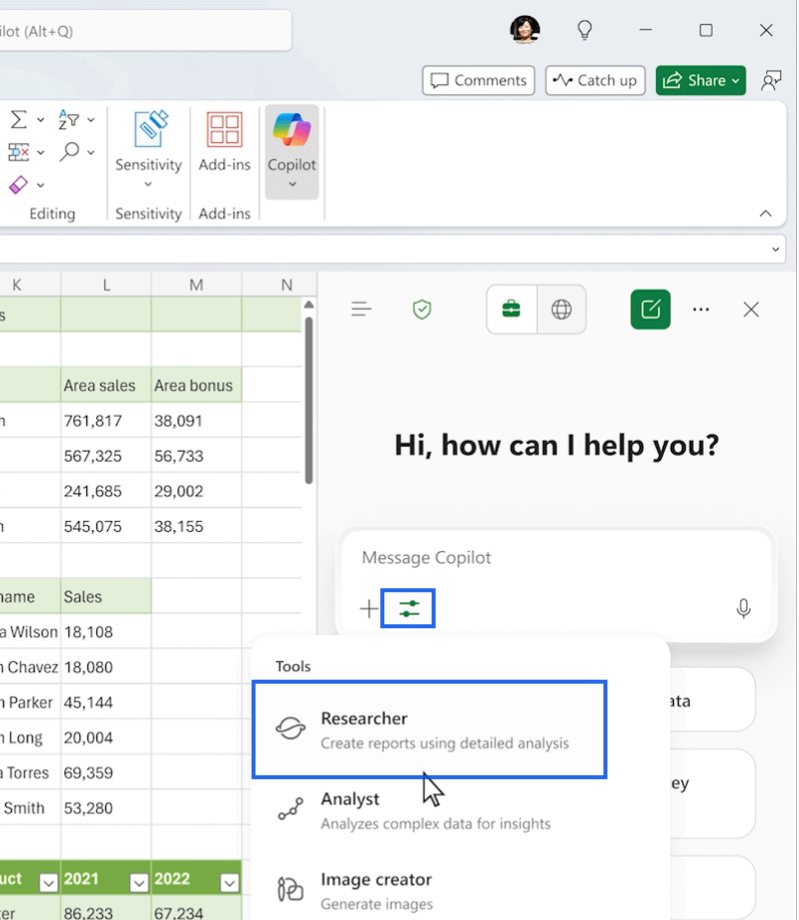The height and width of the screenshot is (920, 799).
Task: Open the Copilot tools settings icon
Action: tap(409, 608)
